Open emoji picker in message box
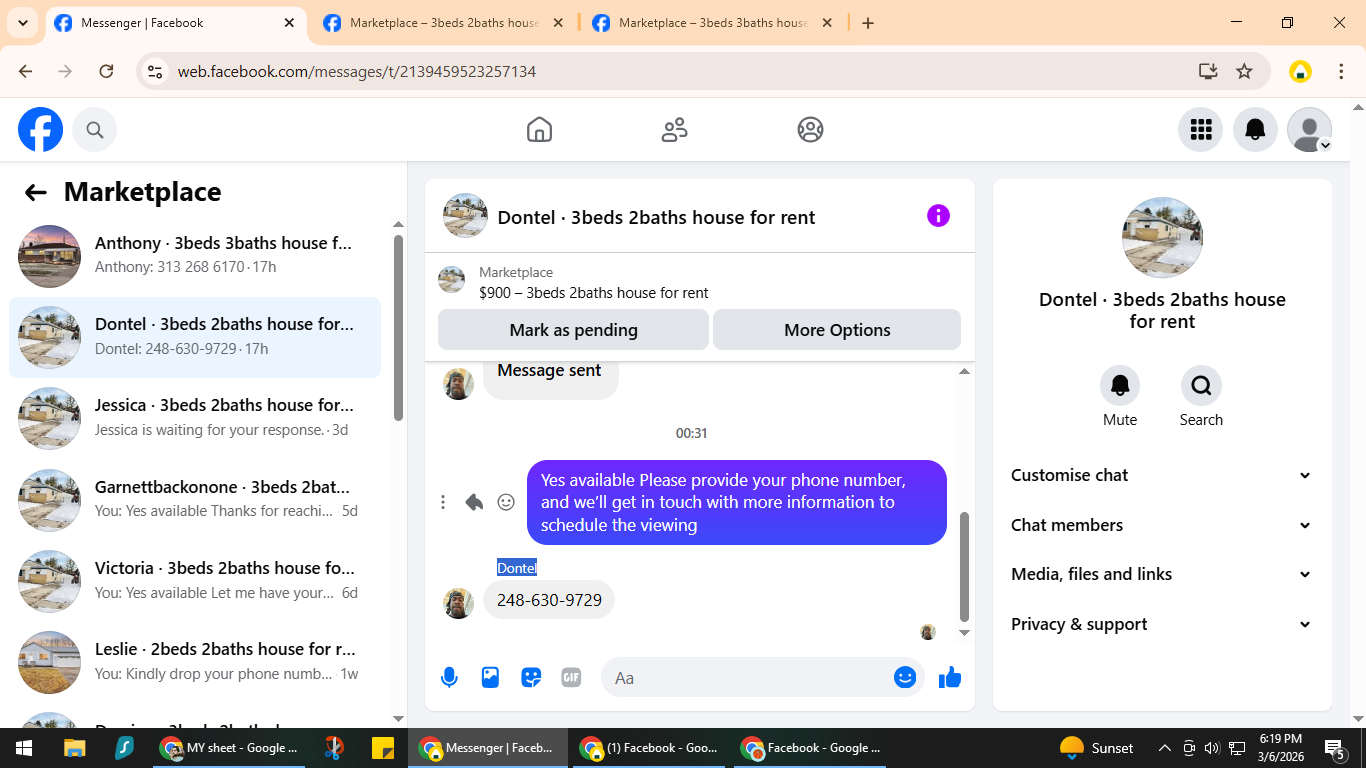Image resolution: width=1366 pixels, height=768 pixels. (905, 678)
